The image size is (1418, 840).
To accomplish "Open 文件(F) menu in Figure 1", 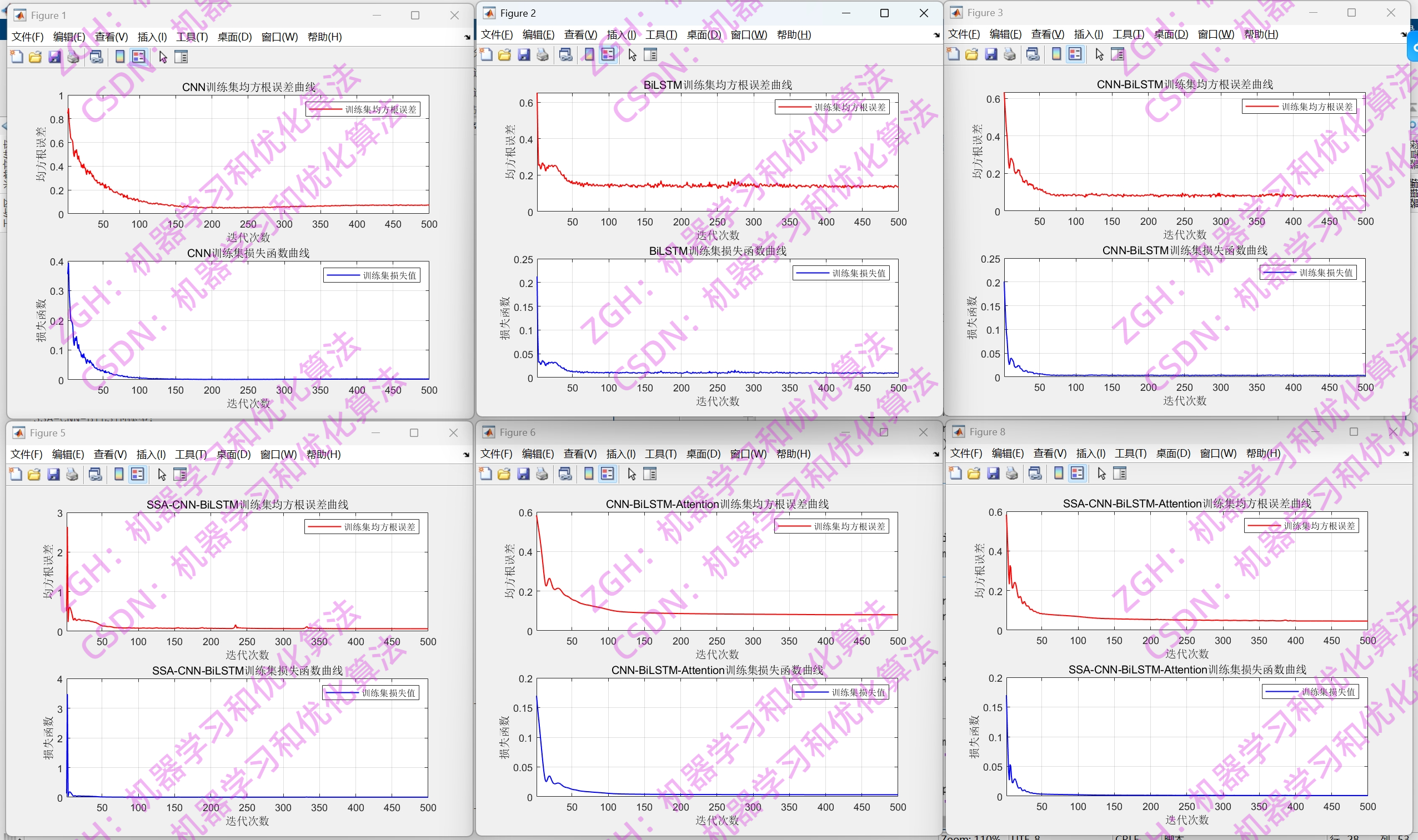I will [27, 37].
